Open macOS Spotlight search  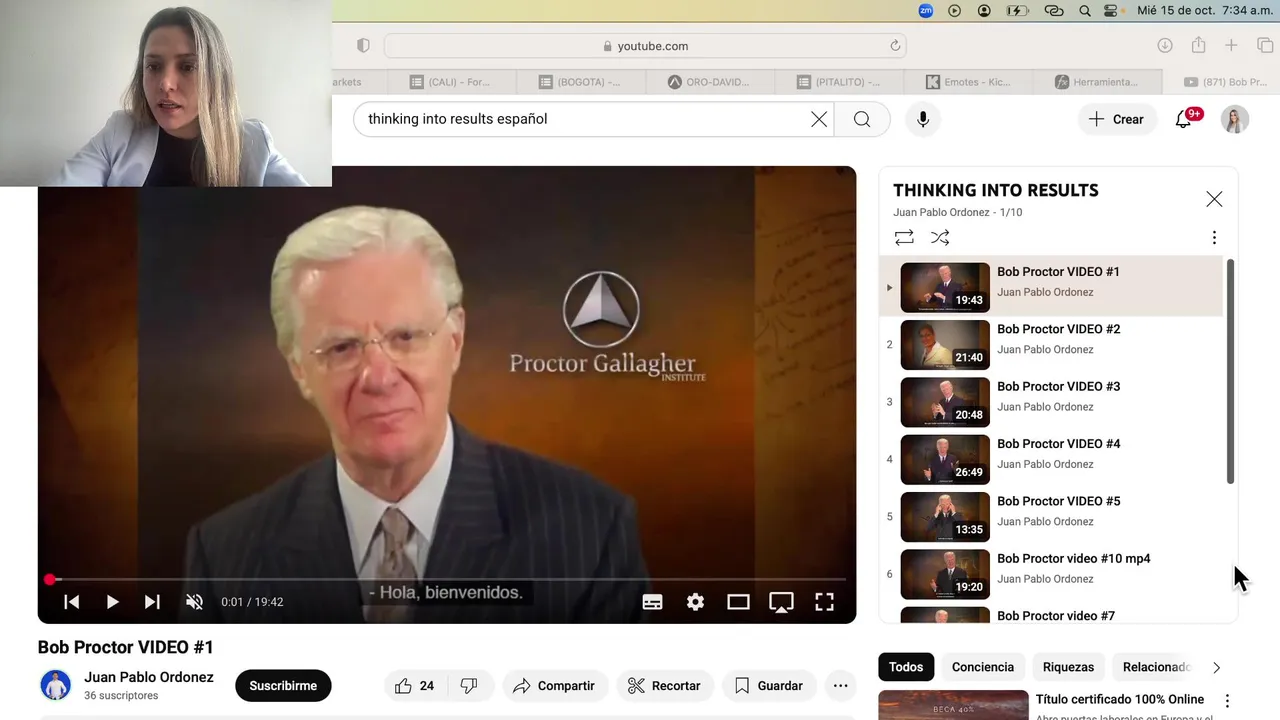1085,10
